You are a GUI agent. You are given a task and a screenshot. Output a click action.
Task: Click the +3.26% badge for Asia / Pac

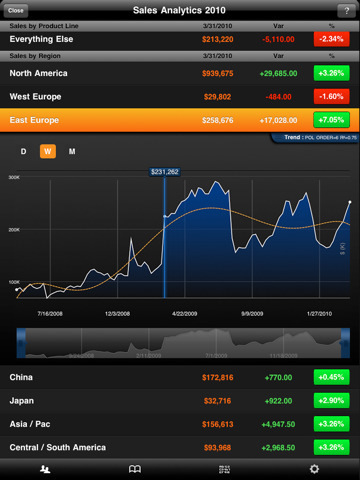point(331,424)
